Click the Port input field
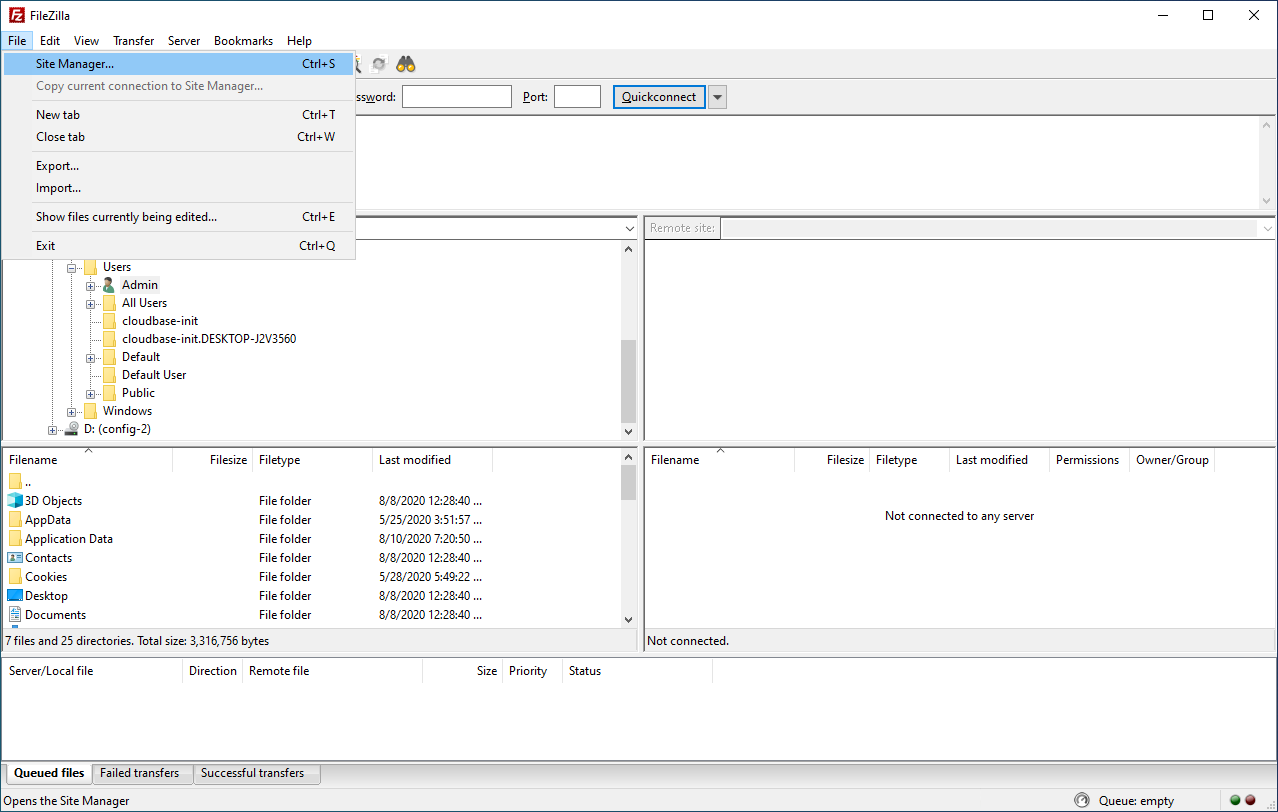This screenshot has height=812, width=1278. point(577,97)
